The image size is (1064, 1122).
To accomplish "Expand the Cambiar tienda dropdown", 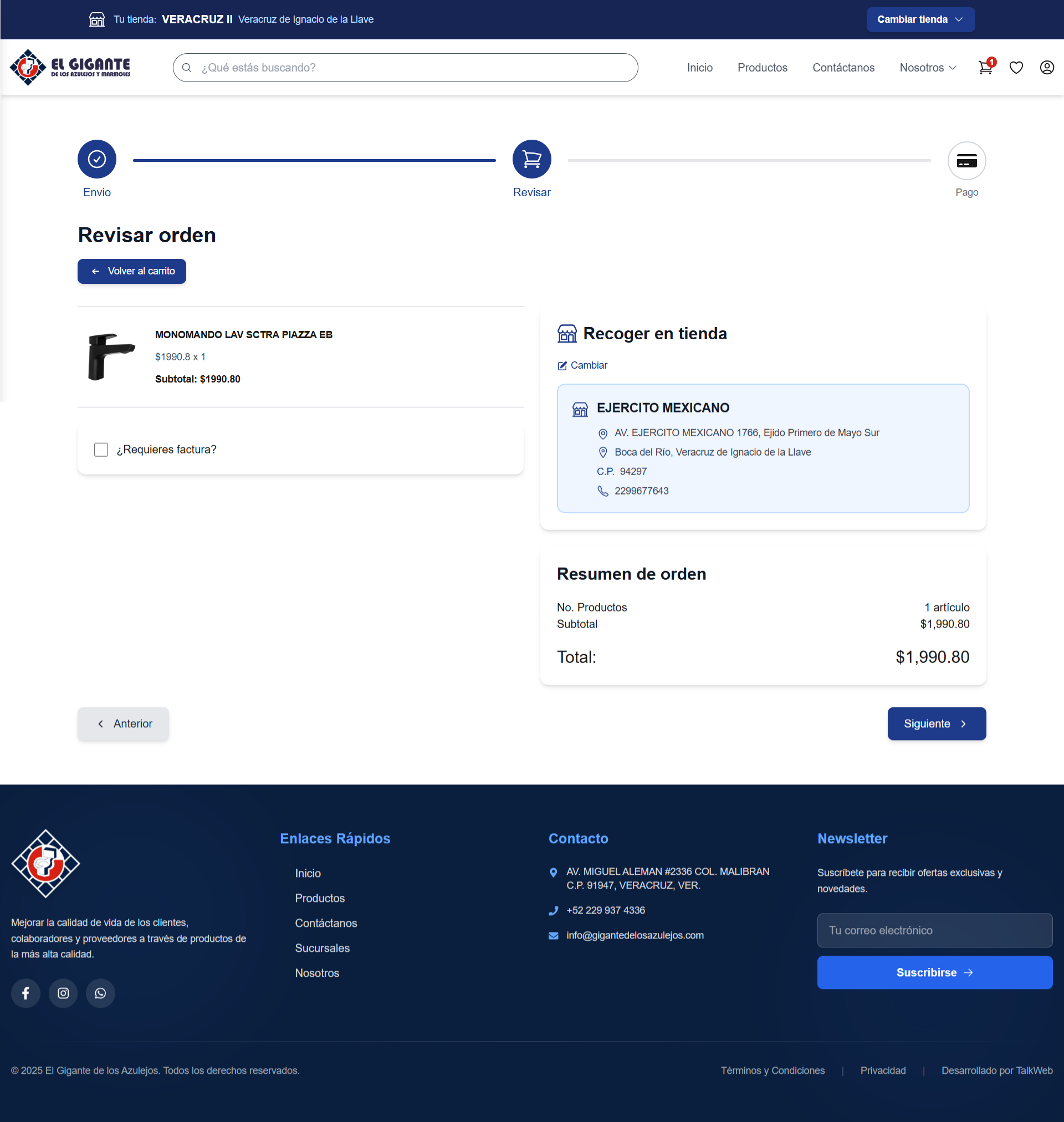I will 920,19.
